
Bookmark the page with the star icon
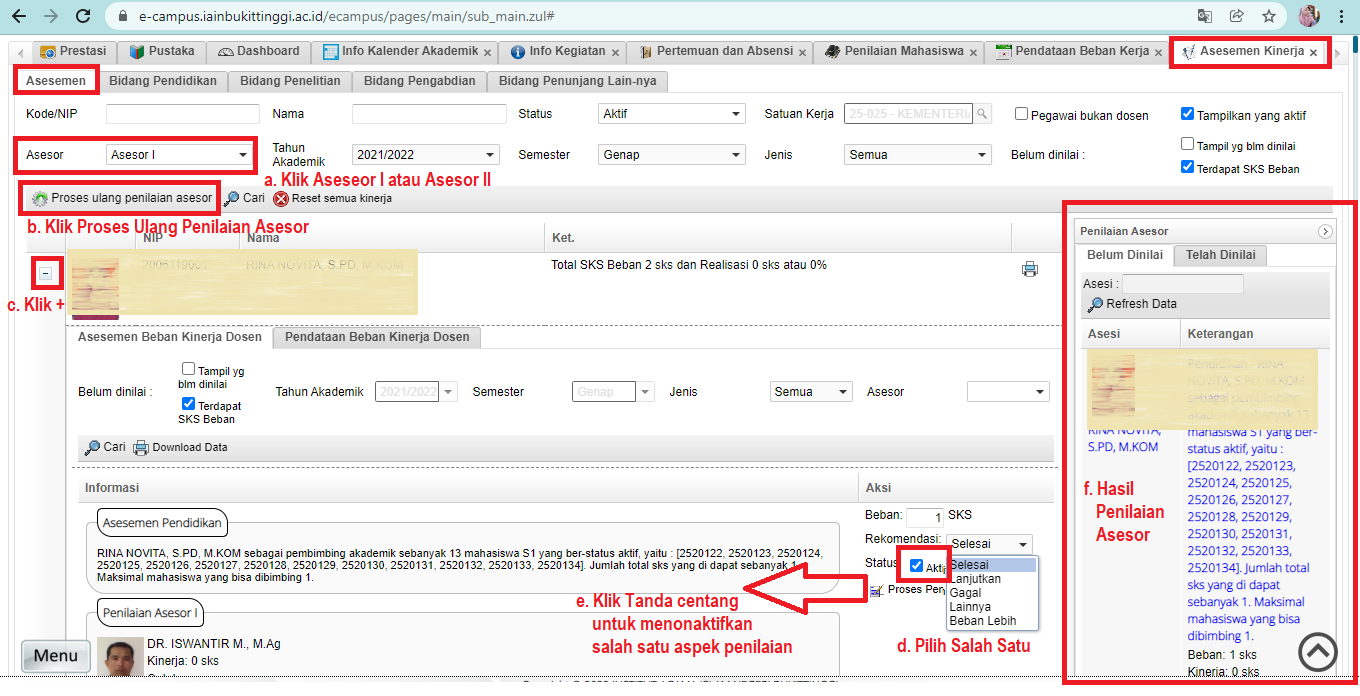1268,16
